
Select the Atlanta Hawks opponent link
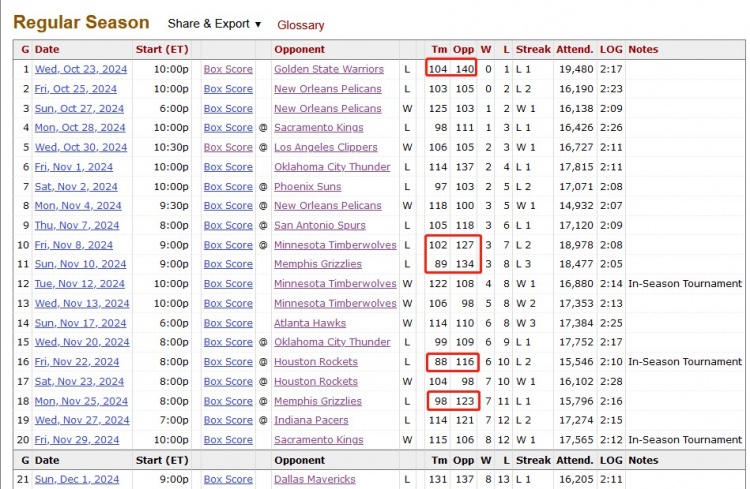coord(311,323)
